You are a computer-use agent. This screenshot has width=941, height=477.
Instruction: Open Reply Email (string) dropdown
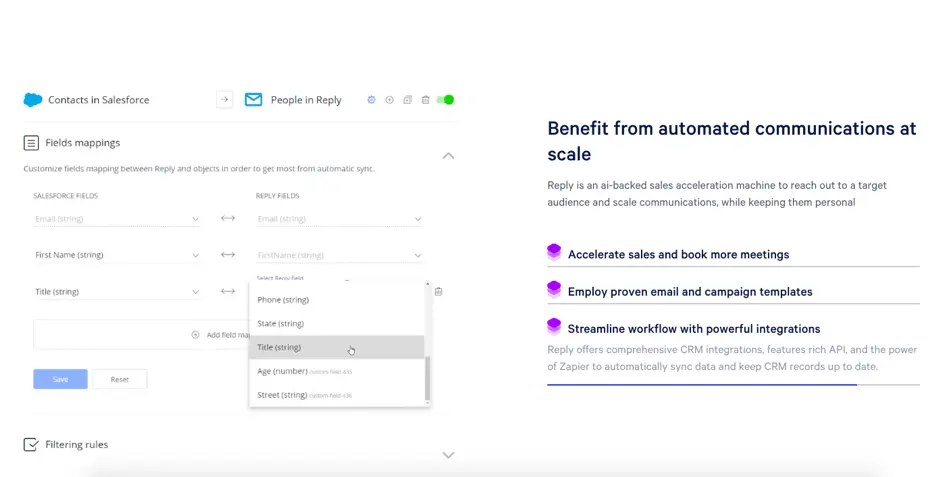click(x=340, y=219)
